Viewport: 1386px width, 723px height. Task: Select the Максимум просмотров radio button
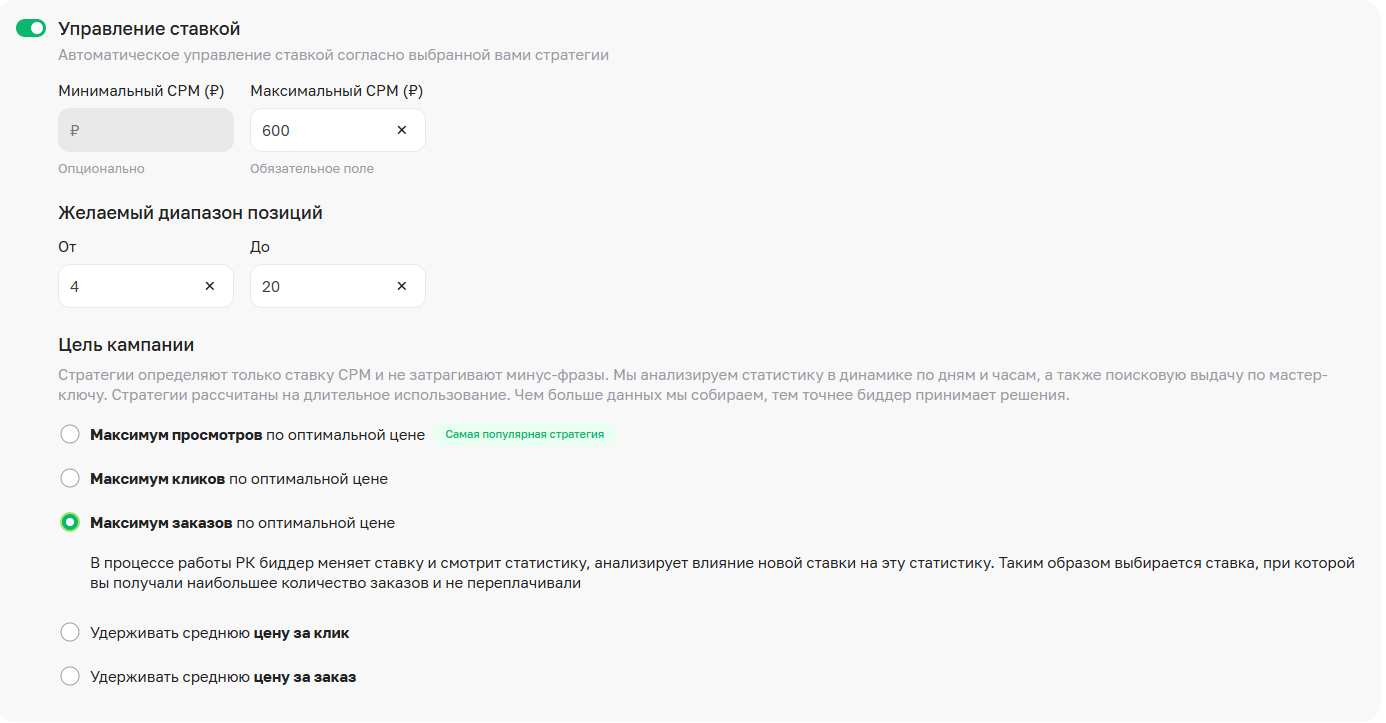[x=70, y=434]
